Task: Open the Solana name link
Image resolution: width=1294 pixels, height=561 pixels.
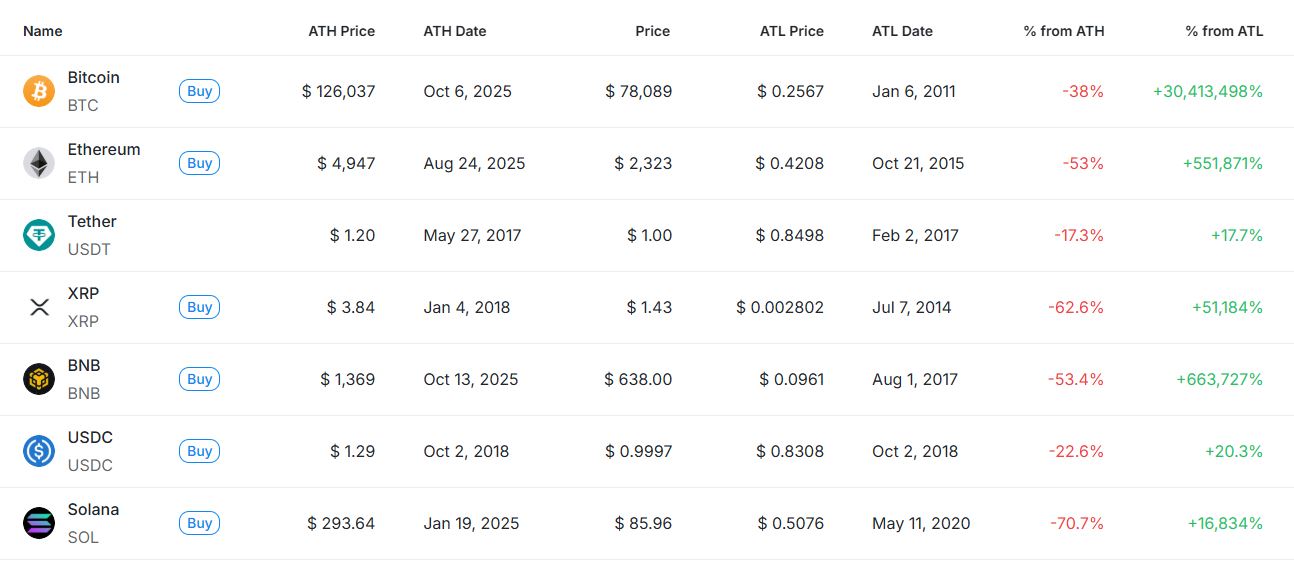Action: [93, 509]
